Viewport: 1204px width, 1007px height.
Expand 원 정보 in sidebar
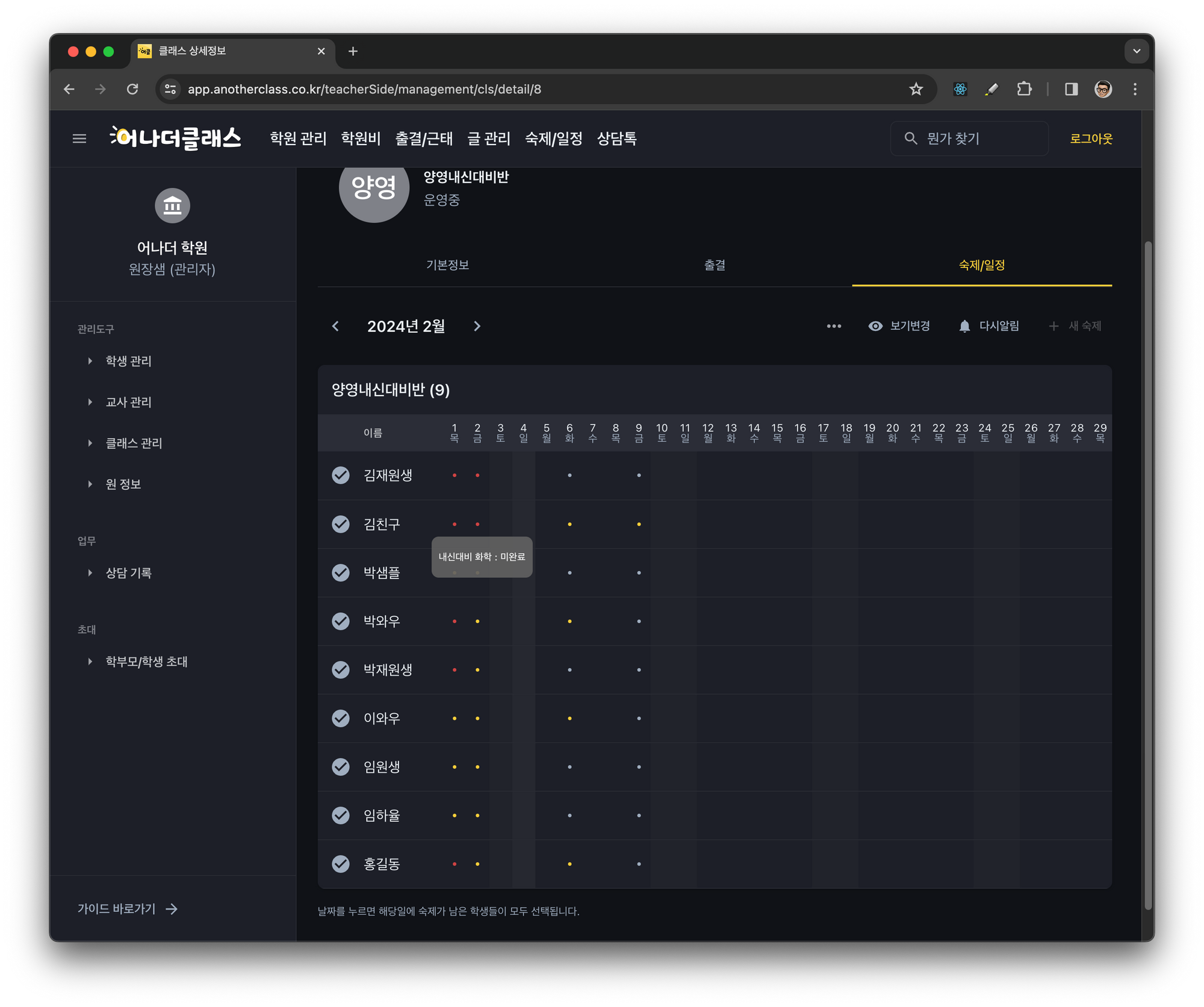tap(116, 484)
